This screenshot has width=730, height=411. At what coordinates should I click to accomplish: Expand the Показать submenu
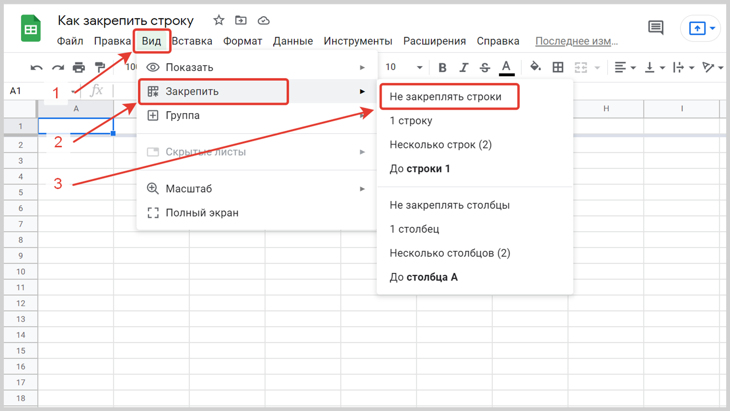pyautogui.click(x=257, y=67)
